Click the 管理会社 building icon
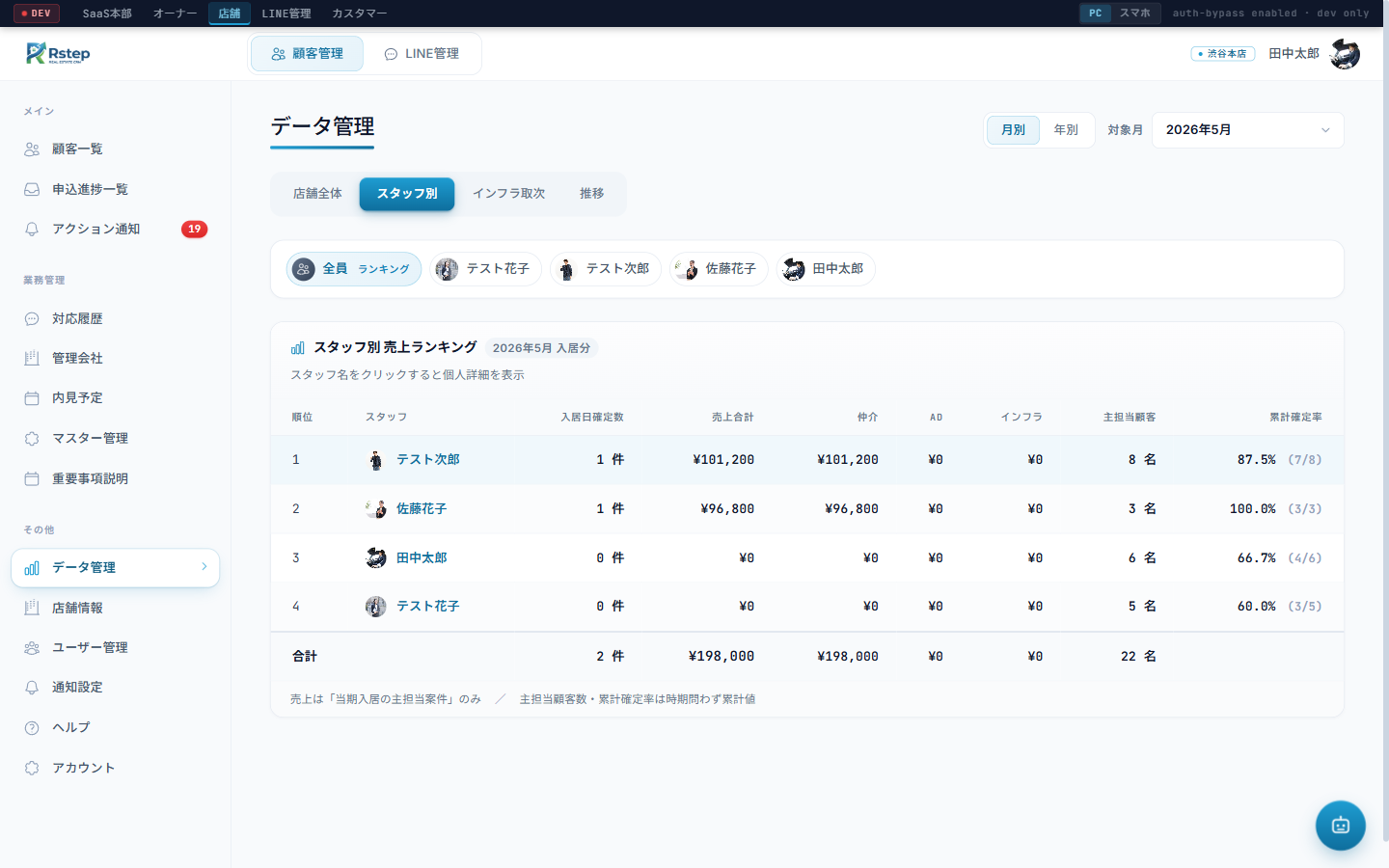This screenshot has height=868, width=1389. 32,359
